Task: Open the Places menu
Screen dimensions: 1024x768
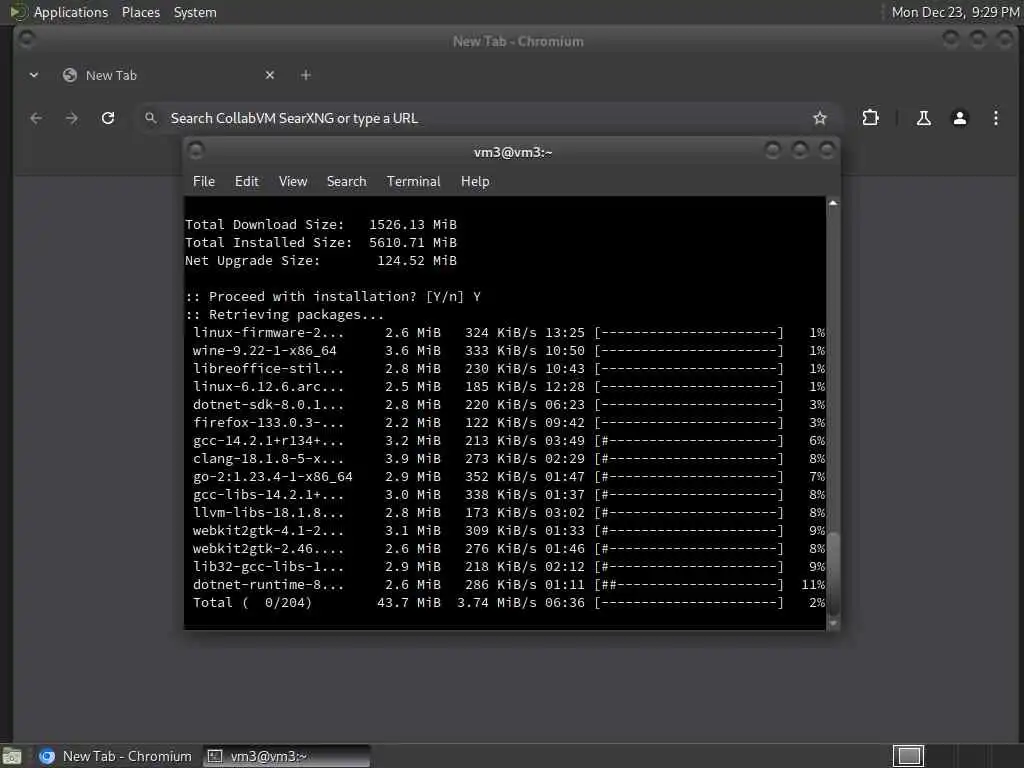Action: click(140, 12)
